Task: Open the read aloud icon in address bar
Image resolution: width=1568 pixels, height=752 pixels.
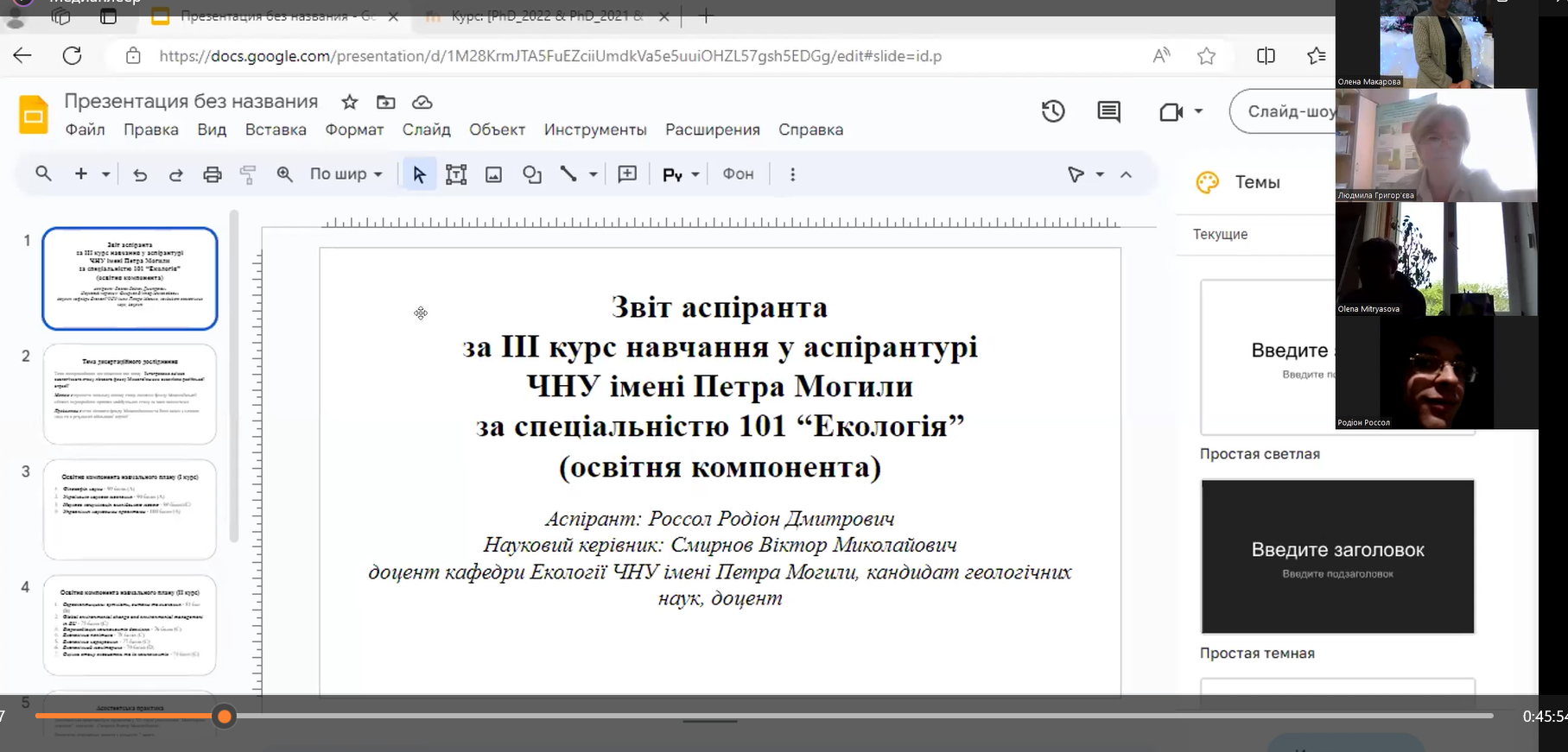Action: (x=1162, y=56)
